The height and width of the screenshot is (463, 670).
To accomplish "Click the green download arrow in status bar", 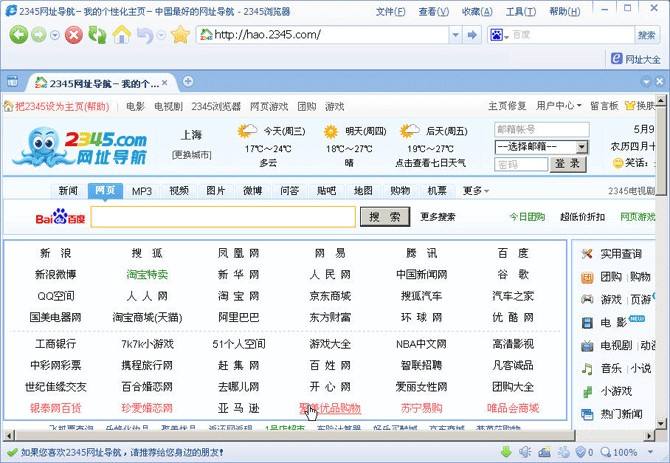I will coord(506,451).
